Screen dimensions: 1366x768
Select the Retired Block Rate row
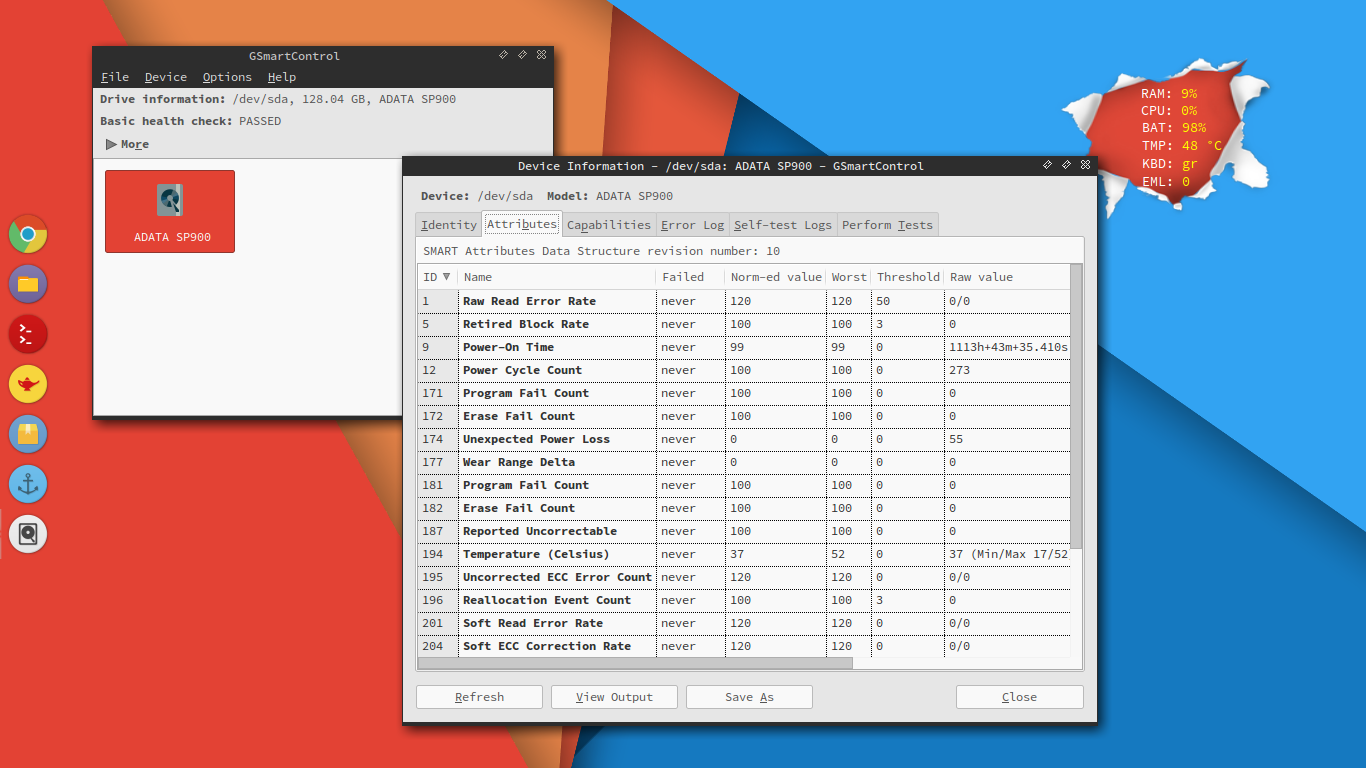coord(744,324)
